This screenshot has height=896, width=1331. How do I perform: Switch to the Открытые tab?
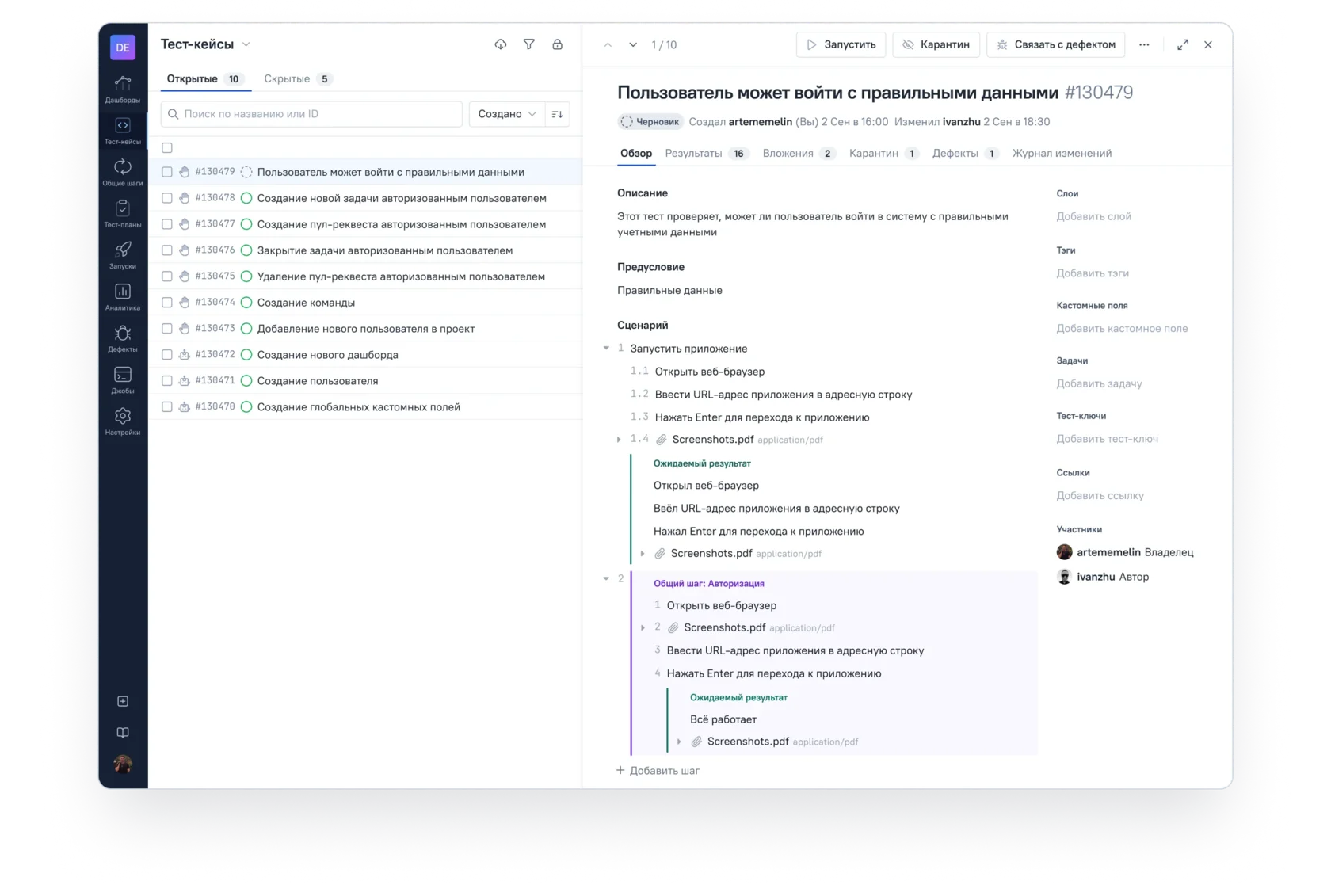point(205,79)
